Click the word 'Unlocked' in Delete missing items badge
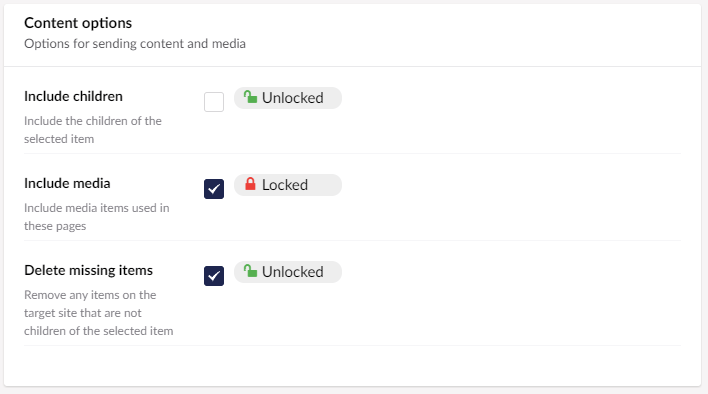 pyautogui.click(x=293, y=272)
